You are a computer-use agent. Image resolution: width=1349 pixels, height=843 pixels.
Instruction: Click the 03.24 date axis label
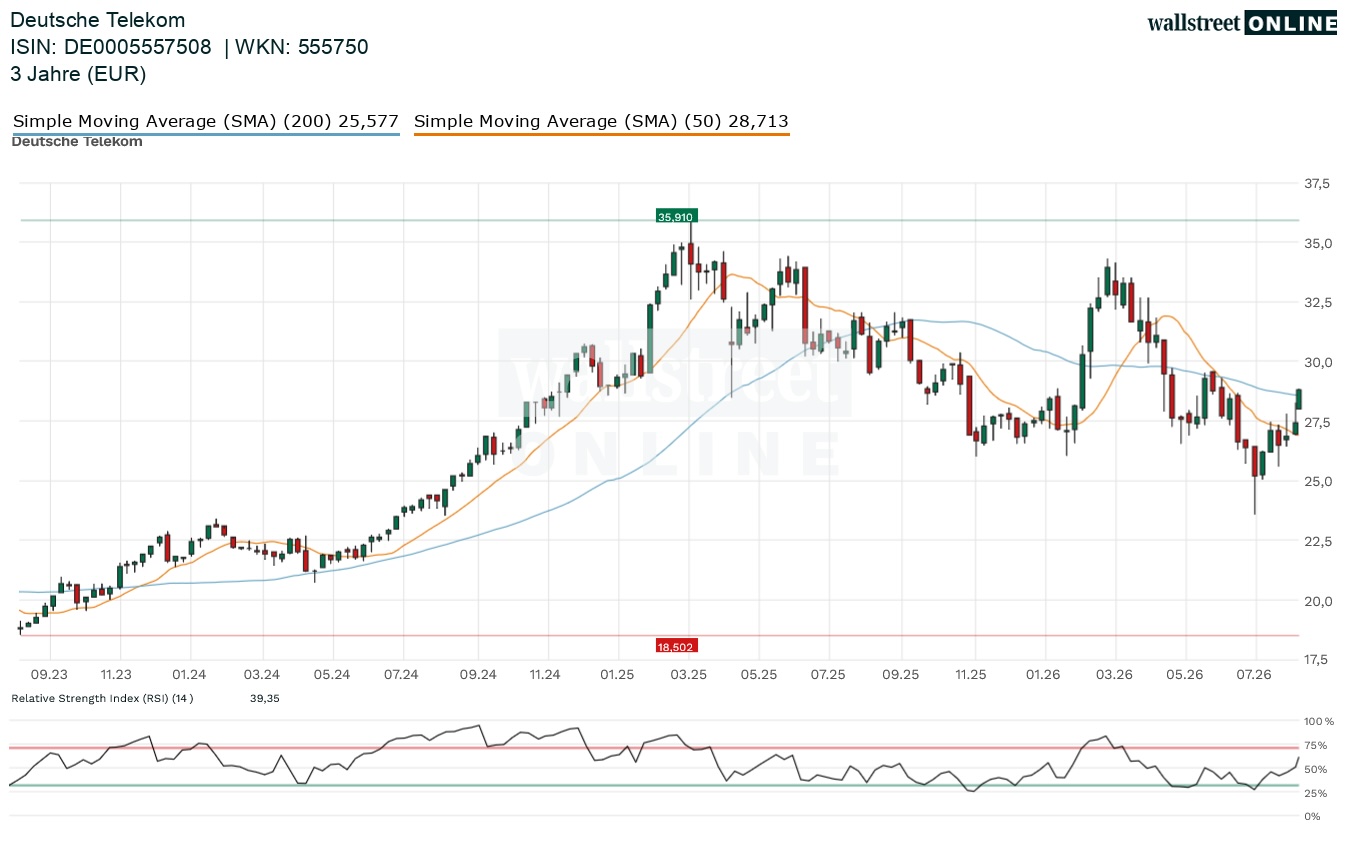click(261, 675)
